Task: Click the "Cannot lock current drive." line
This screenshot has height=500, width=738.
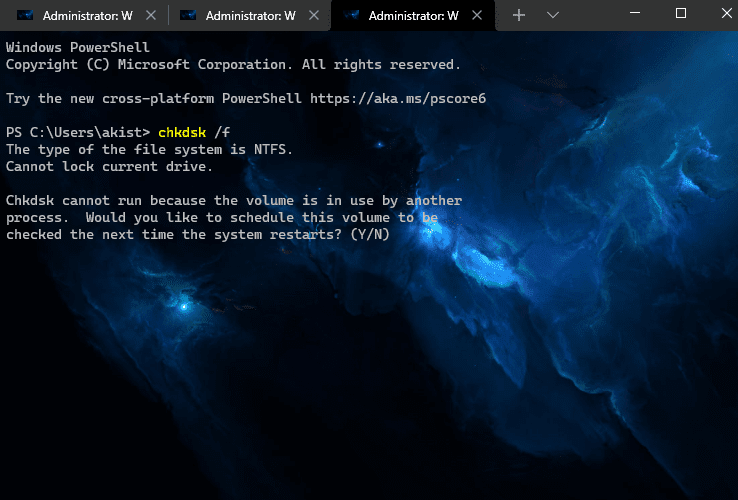Action: coord(109,166)
